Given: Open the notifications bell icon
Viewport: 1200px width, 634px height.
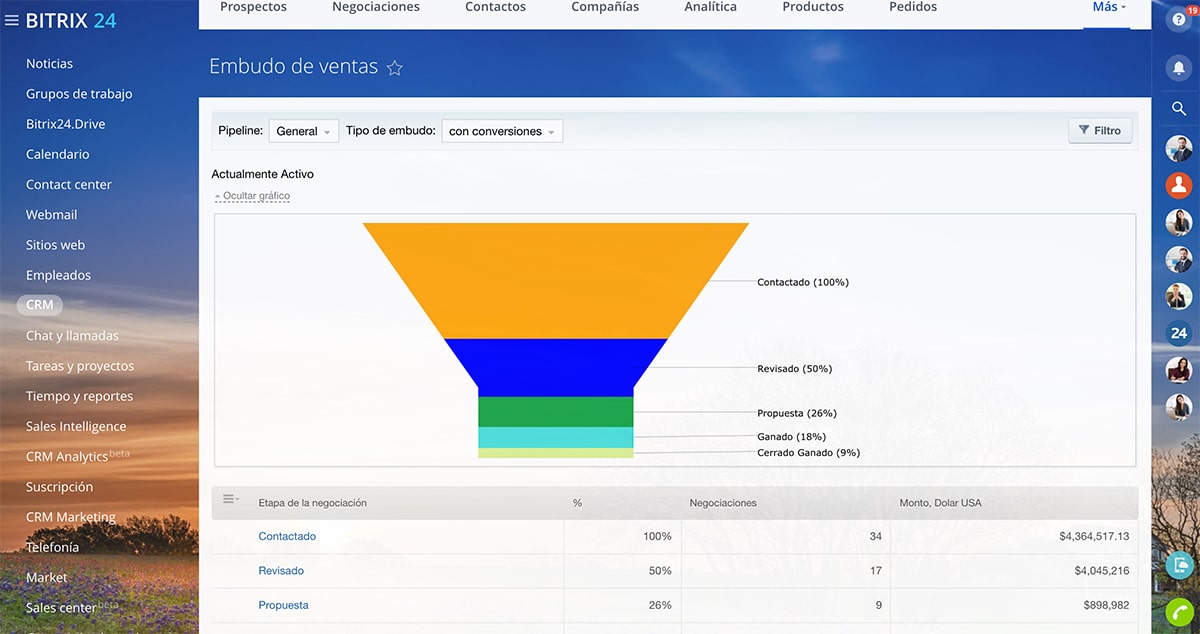Looking at the screenshot, I should tap(1178, 67).
